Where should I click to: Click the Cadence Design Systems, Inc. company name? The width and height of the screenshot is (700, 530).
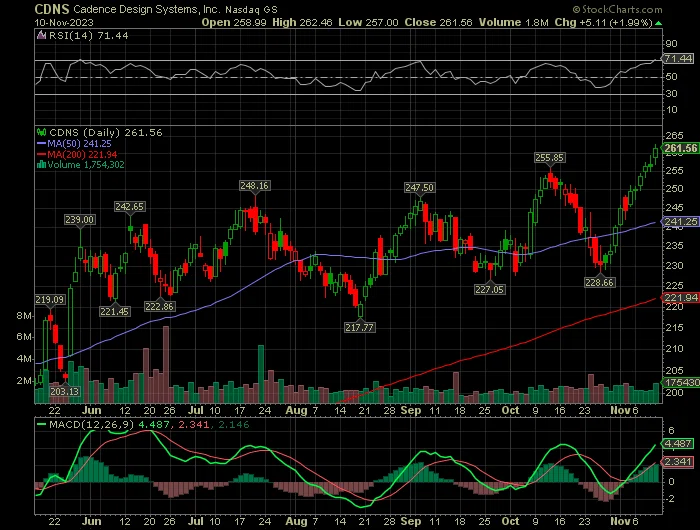point(146,9)
